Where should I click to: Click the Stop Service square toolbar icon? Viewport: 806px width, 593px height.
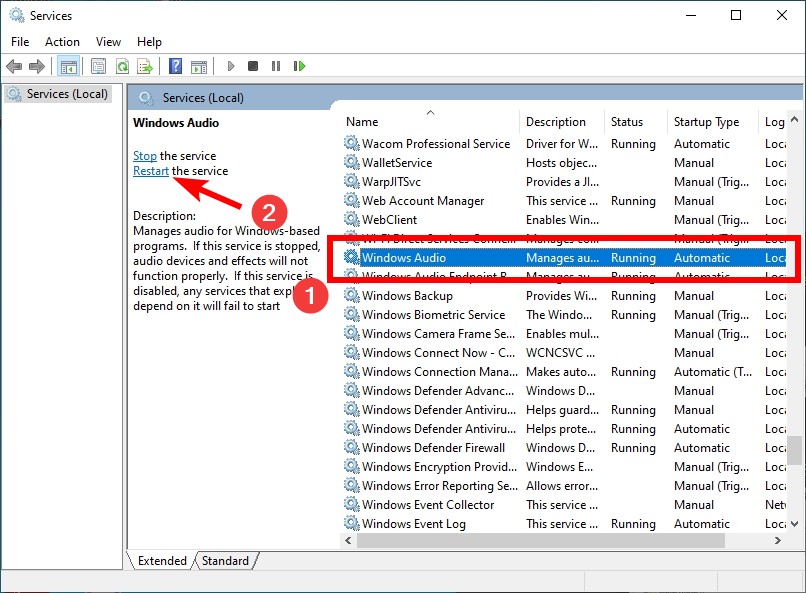point(252,66)
